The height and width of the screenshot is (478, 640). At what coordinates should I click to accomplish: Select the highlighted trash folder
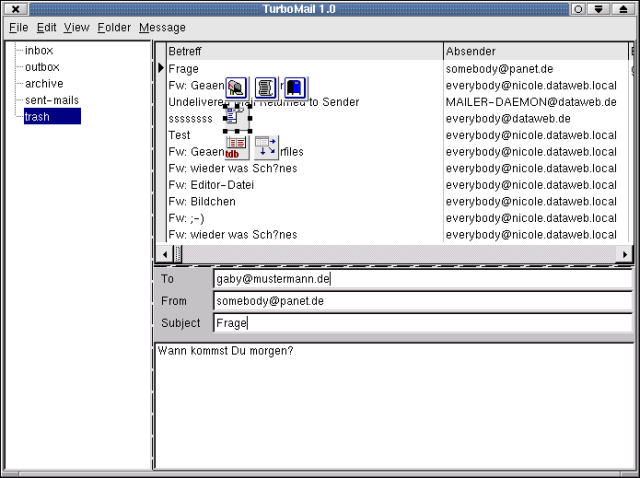[52, 117]
